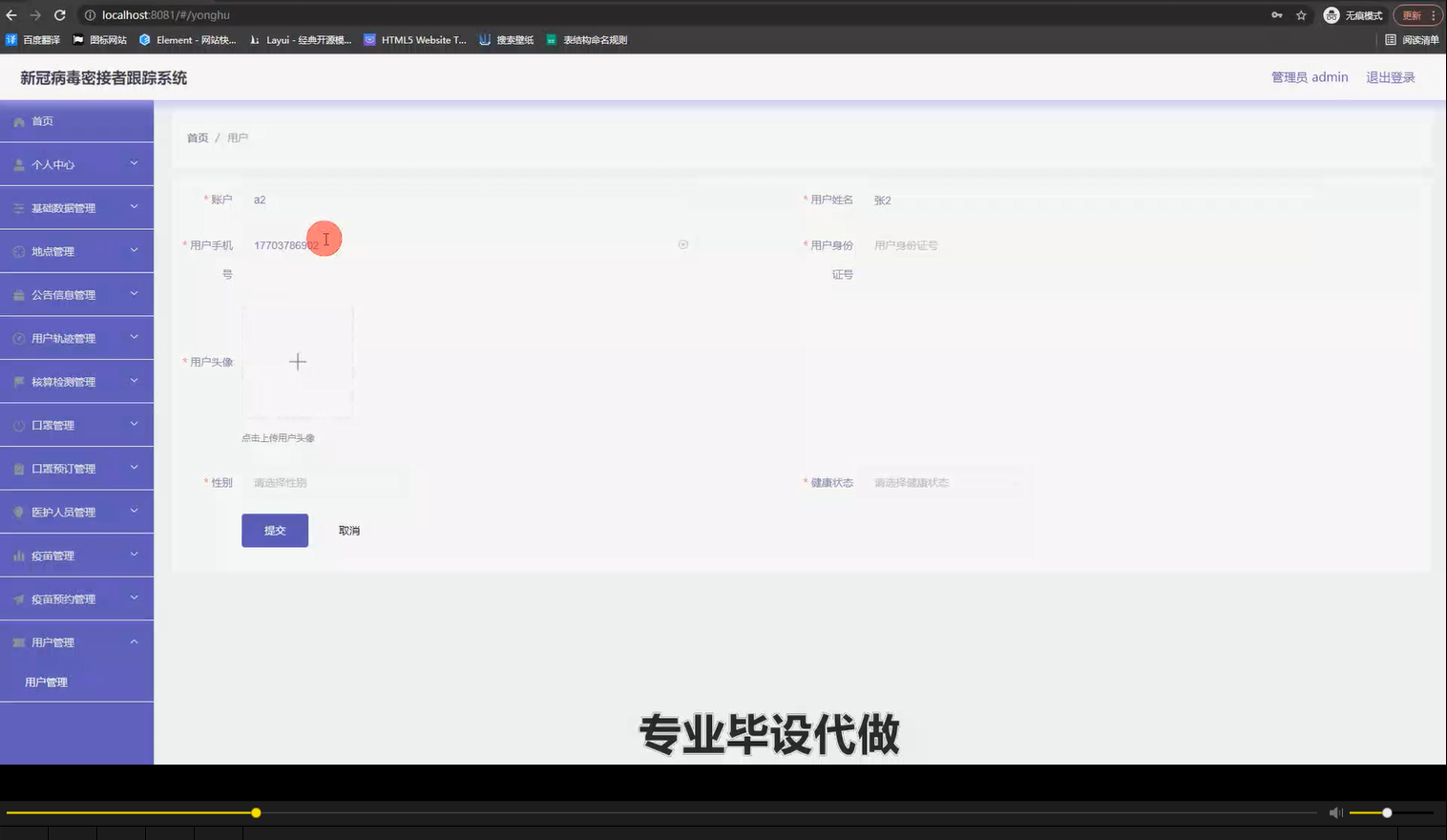The height and width of the screenshot is (840, 1447).
Task: Open 口罩预订管理 menu item
Action: (76, 469)
